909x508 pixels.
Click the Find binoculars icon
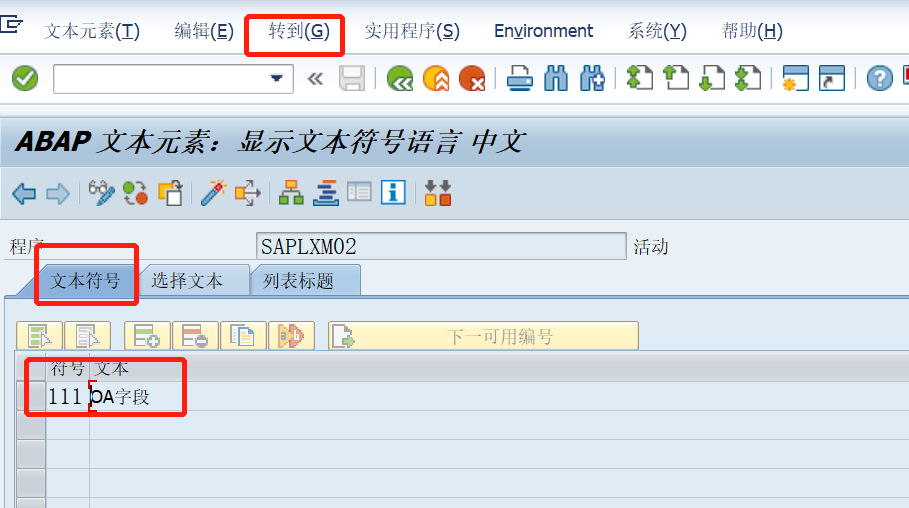pyautogui.click(x=556, y=78)
